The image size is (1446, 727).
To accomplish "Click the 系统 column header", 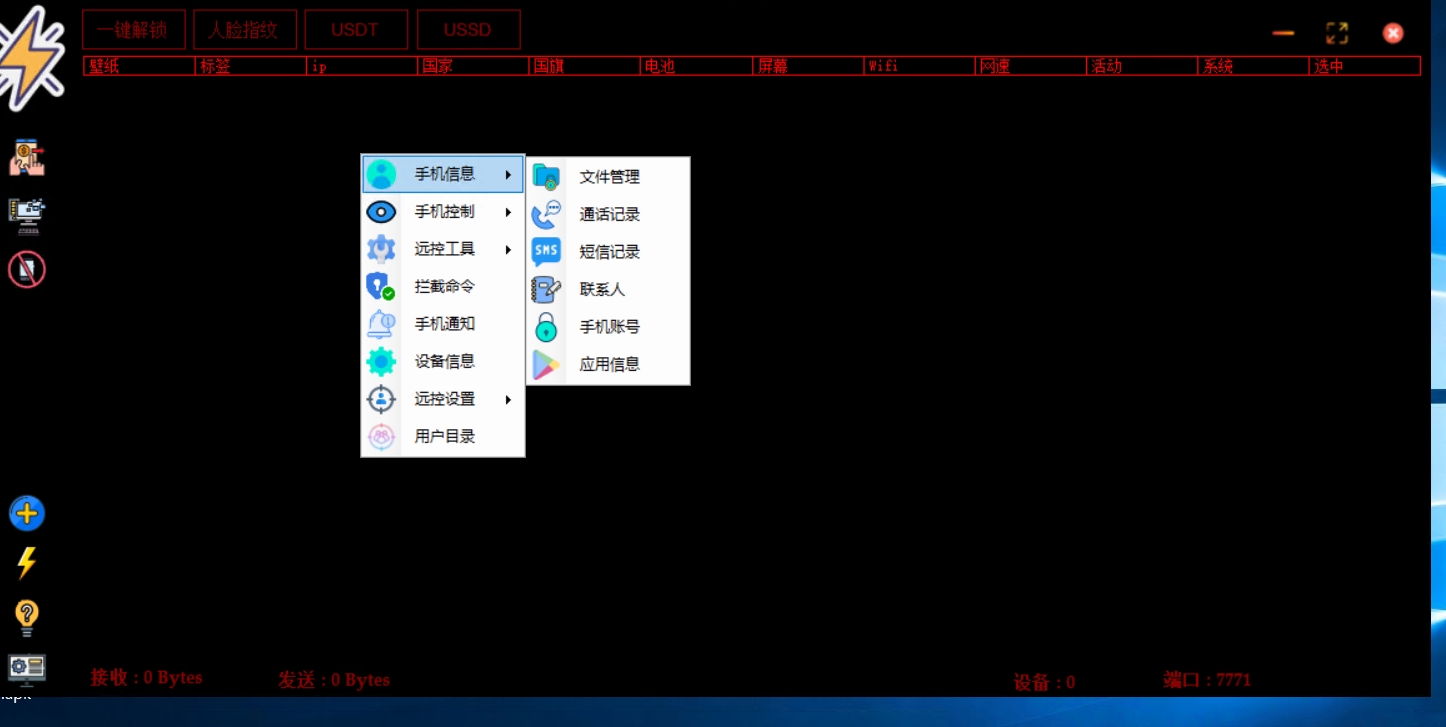I will point(1253,66).
